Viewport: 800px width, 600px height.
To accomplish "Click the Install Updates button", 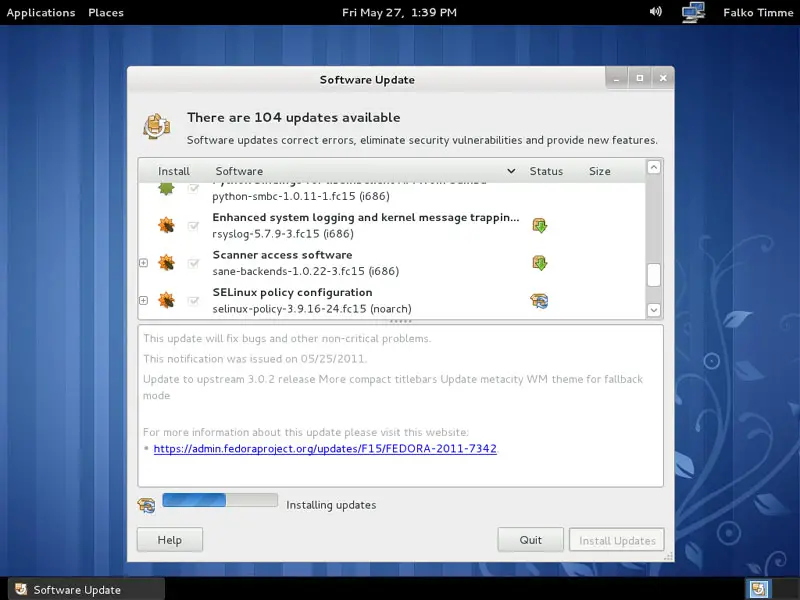I will 617,540.
